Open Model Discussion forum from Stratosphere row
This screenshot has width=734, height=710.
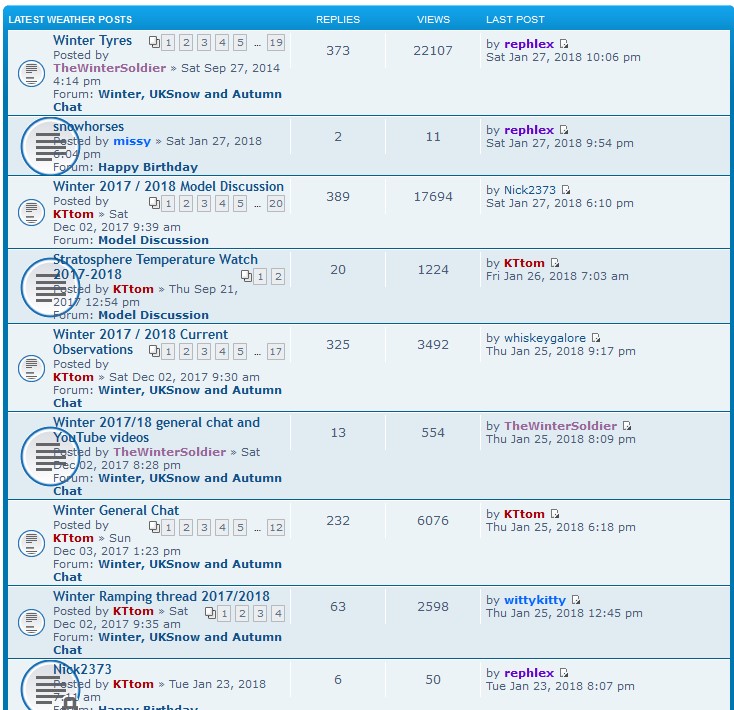coord(154,315)
